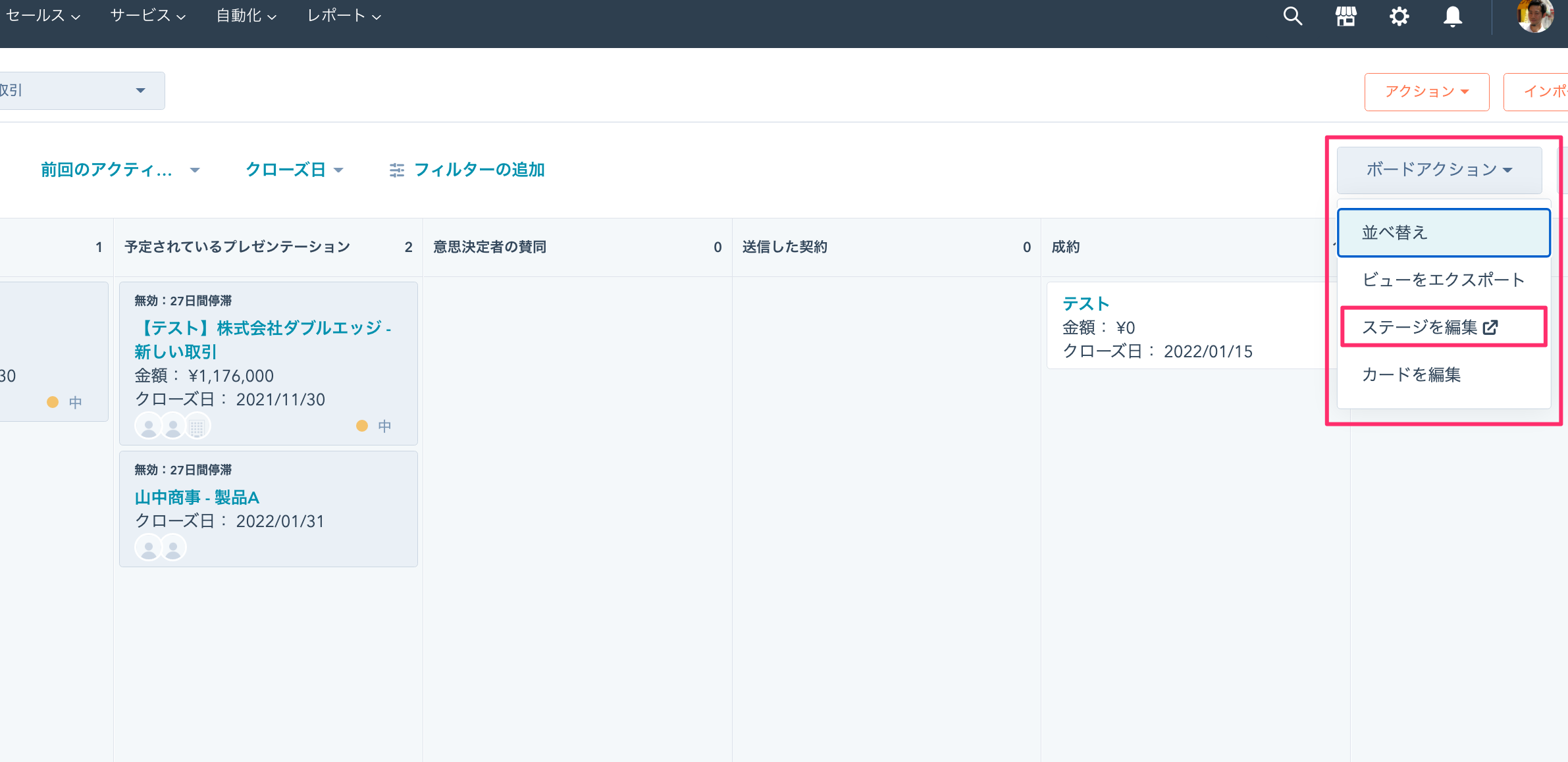Click the user profile avatar
Image resolution: width=1568 pixels, height=762 pixels.
tap(1536, 14)
